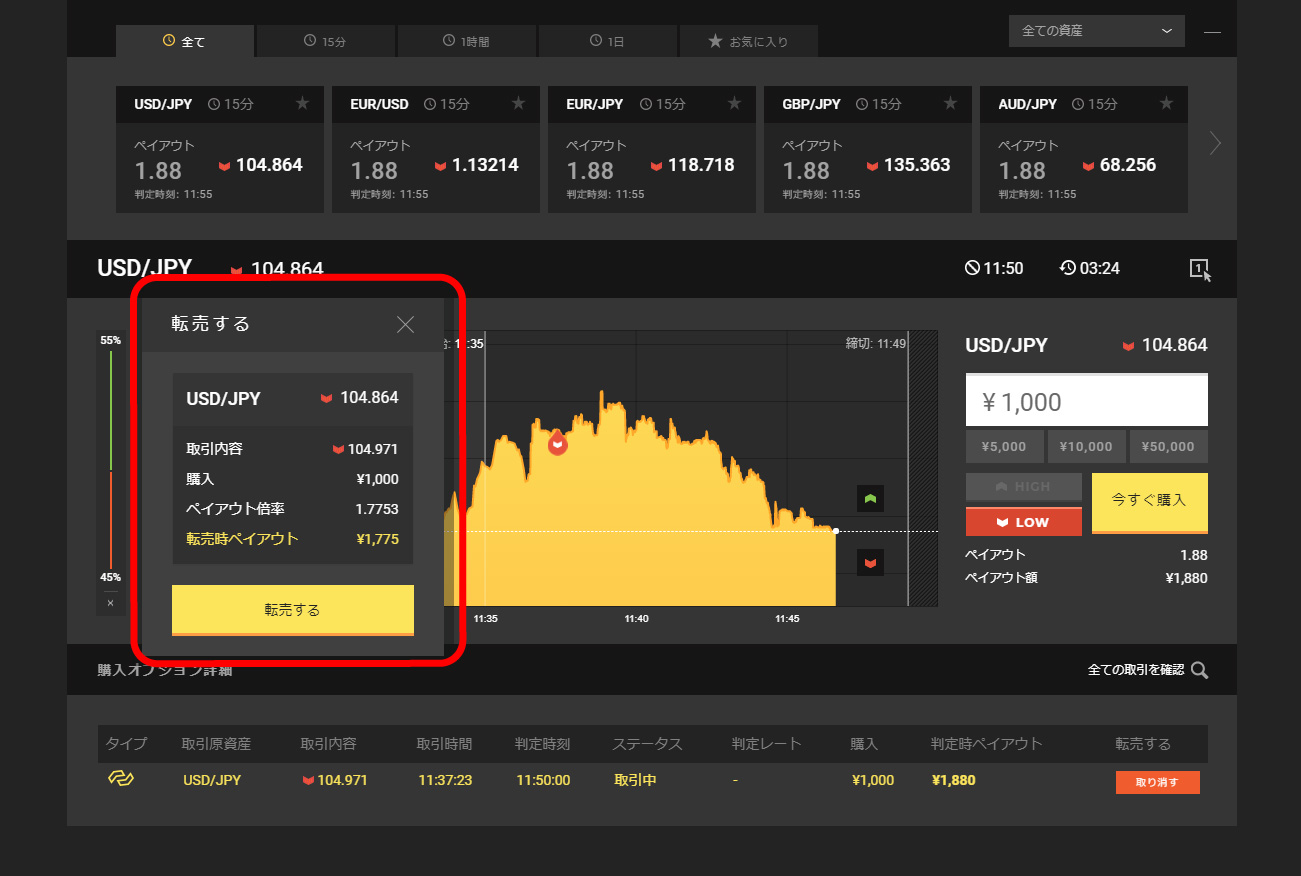Viewport: 1301px width, 876px height.
Task: Click the ¥1,880 payout cell in table
Action: coord(953,780)
